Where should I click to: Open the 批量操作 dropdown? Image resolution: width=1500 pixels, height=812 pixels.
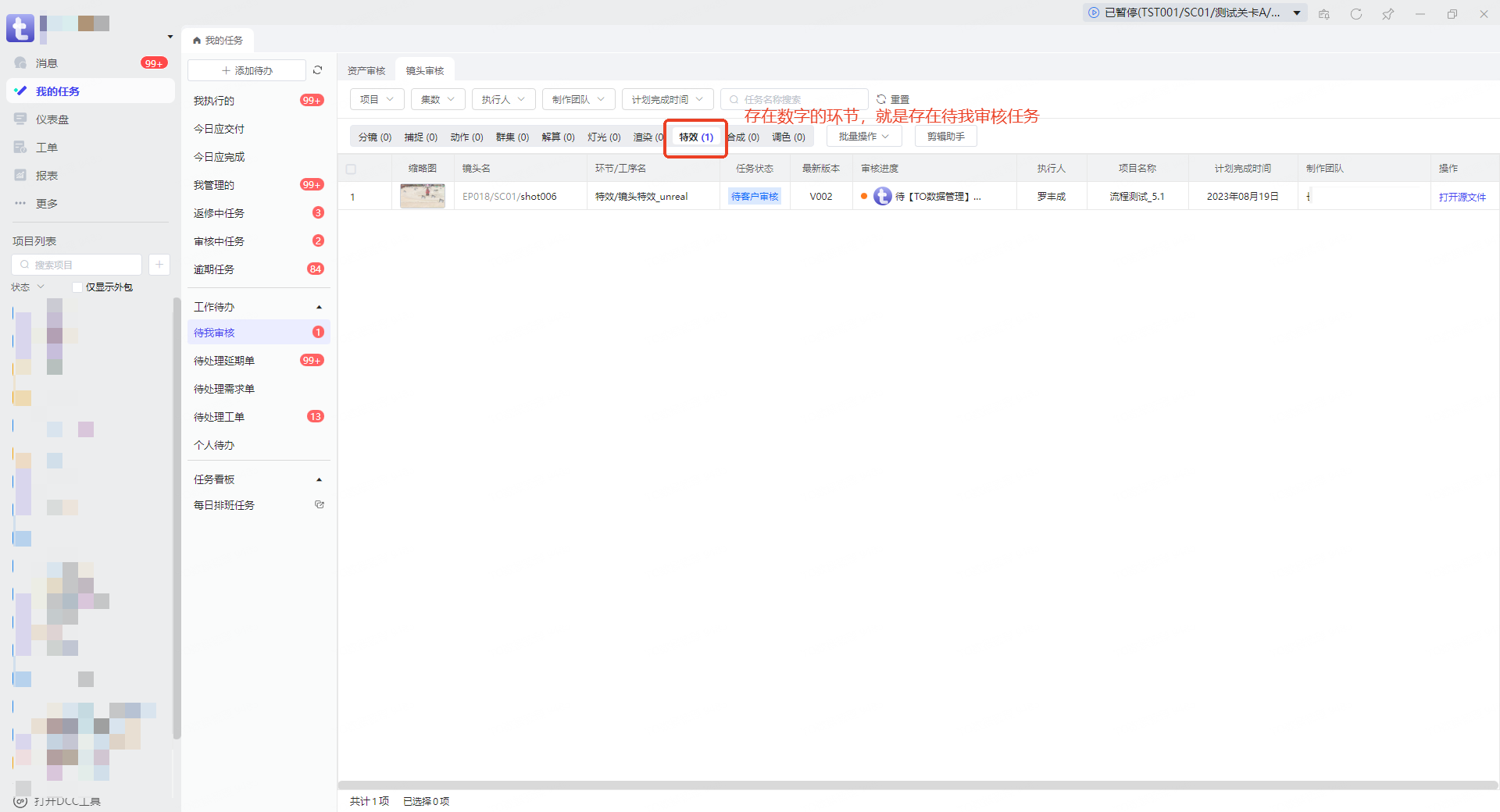point(863,137)
